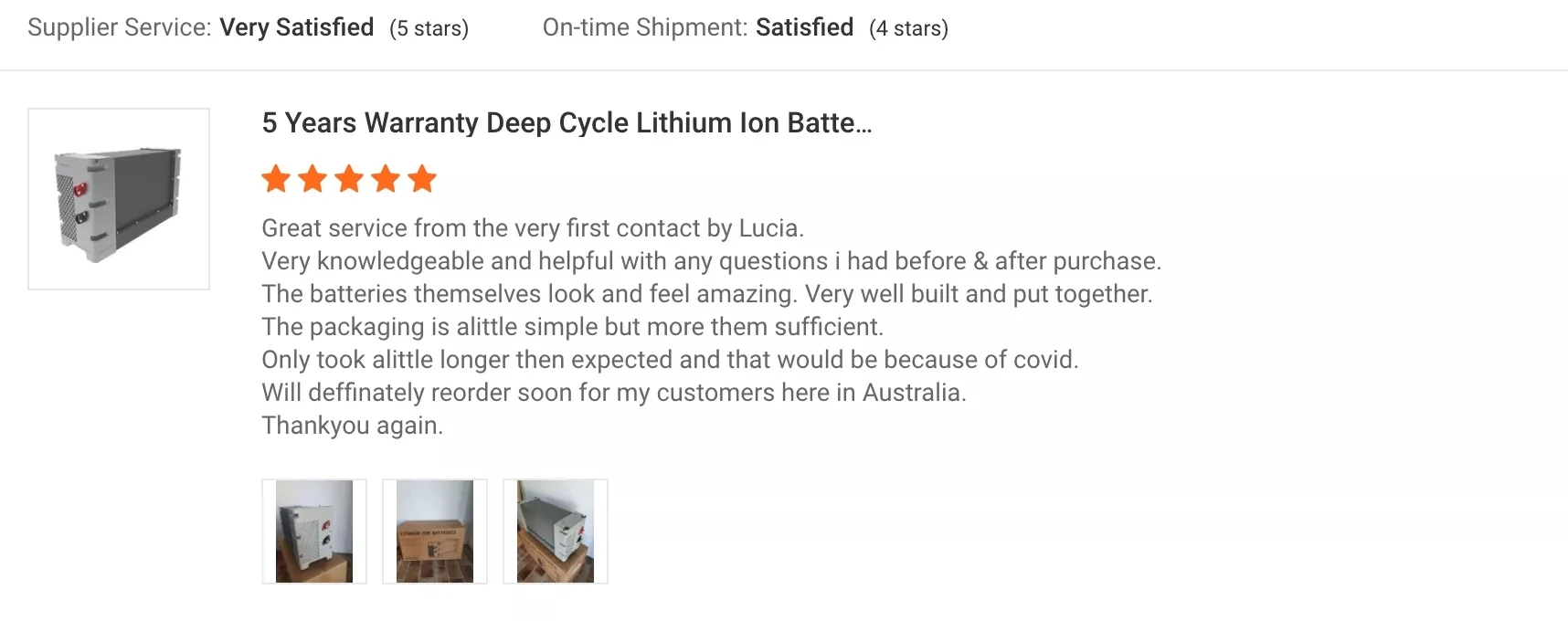Click the fourth orange rating star
This screenshot has width=1568, height=621.
pyautogui.click(x=386, y=179)
